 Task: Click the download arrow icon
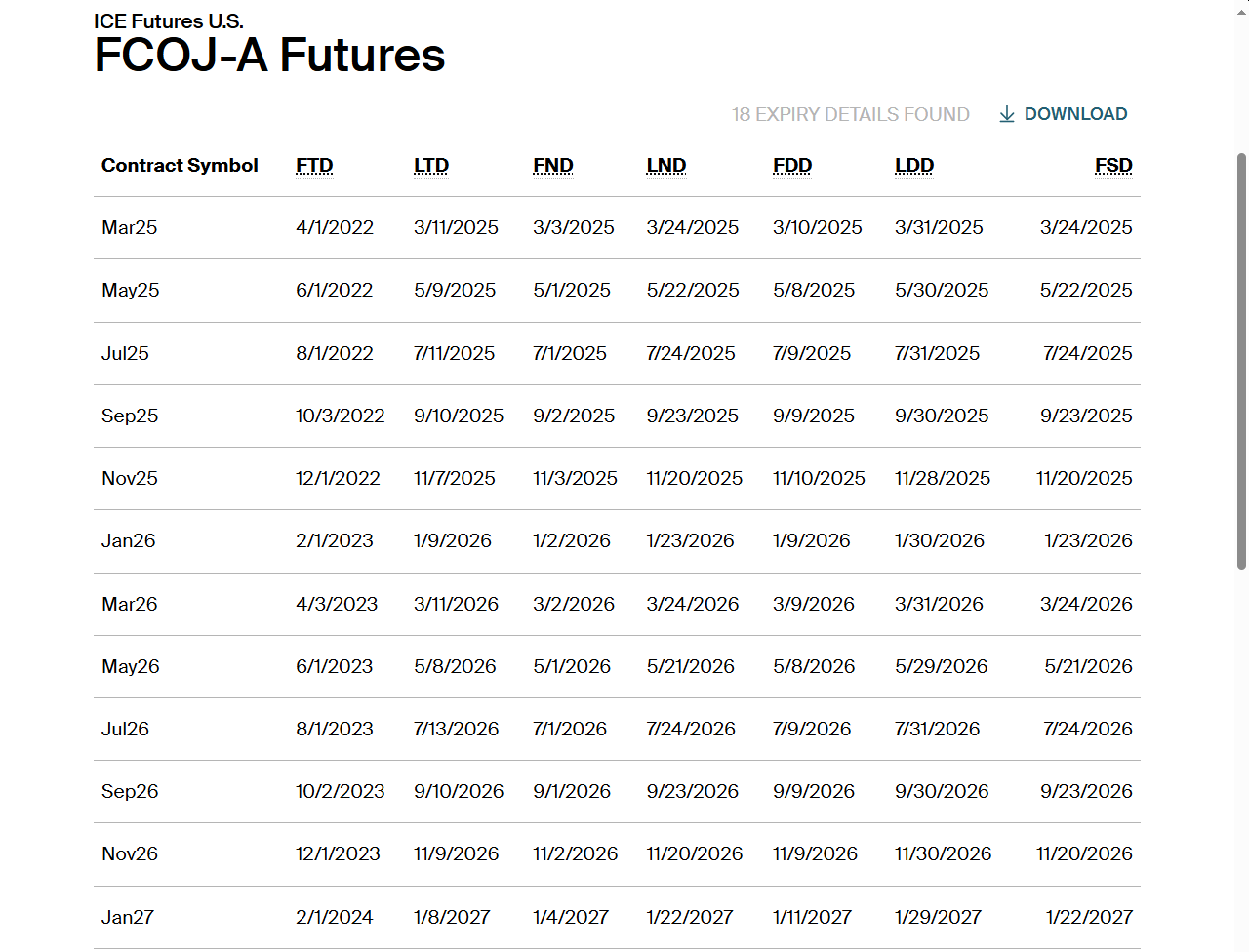(1007, 115)
